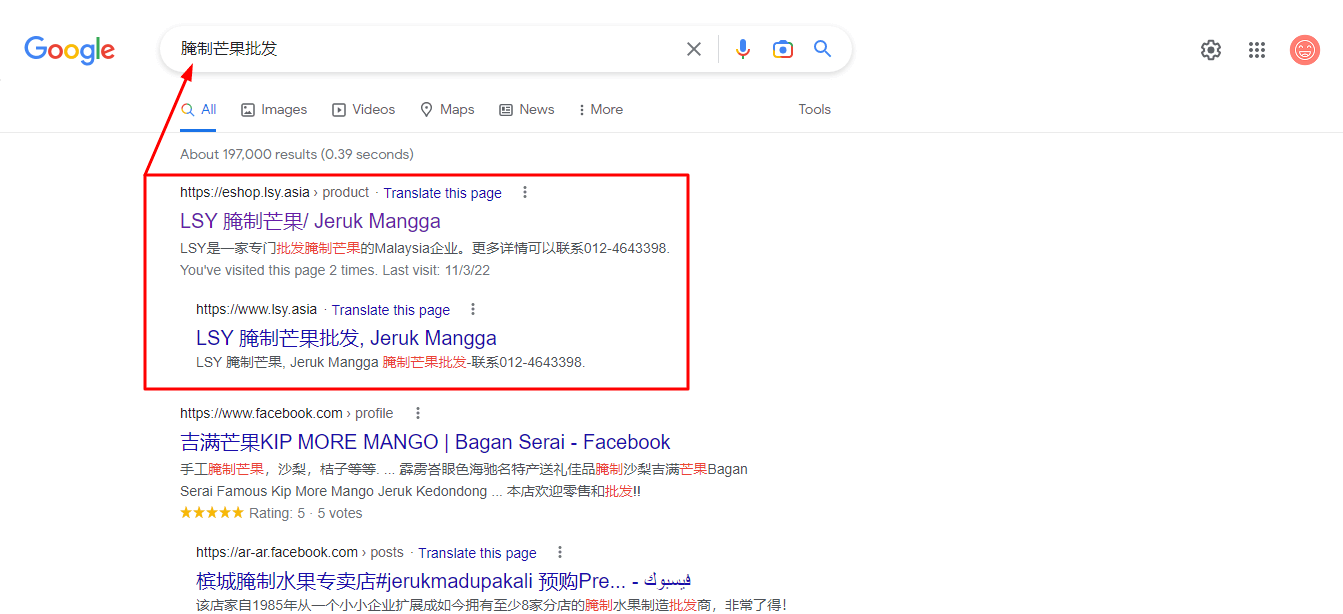Open the Tools filter options
This screenshot has width=1343, height=614.
(x=814, y=110)
